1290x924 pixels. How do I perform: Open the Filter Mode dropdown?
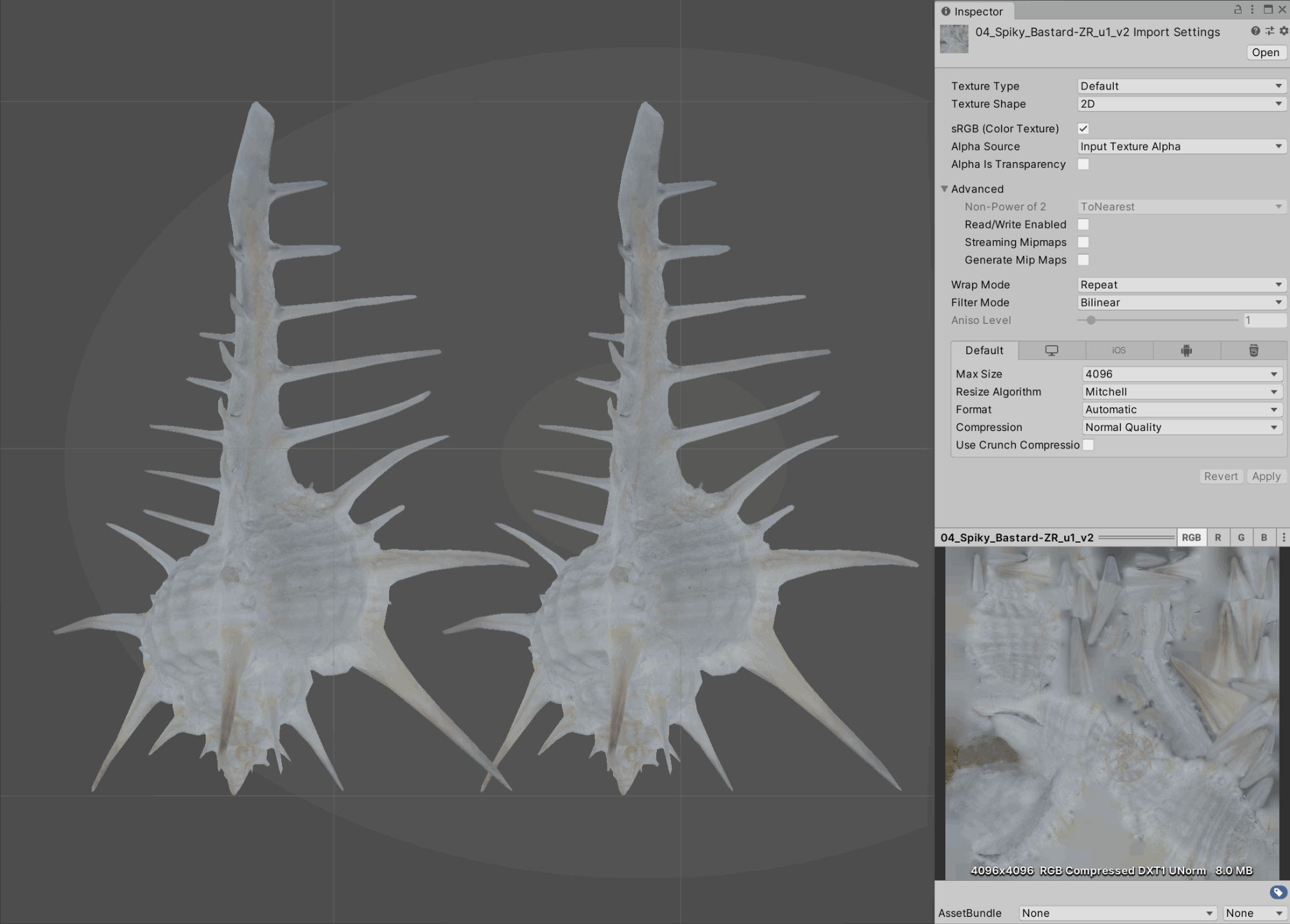[1182, 303]
